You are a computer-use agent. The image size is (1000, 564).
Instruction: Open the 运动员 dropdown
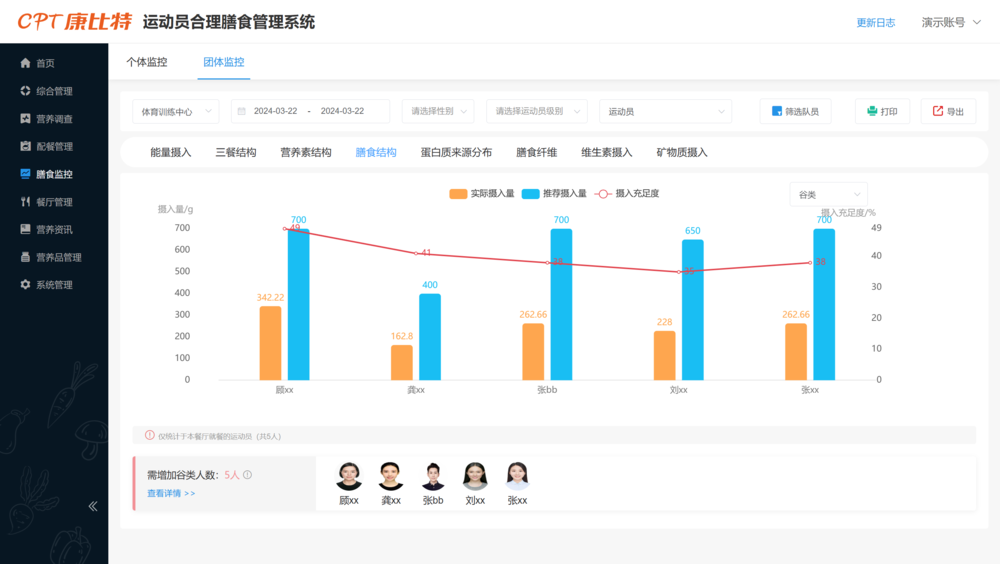pos(665,111)
